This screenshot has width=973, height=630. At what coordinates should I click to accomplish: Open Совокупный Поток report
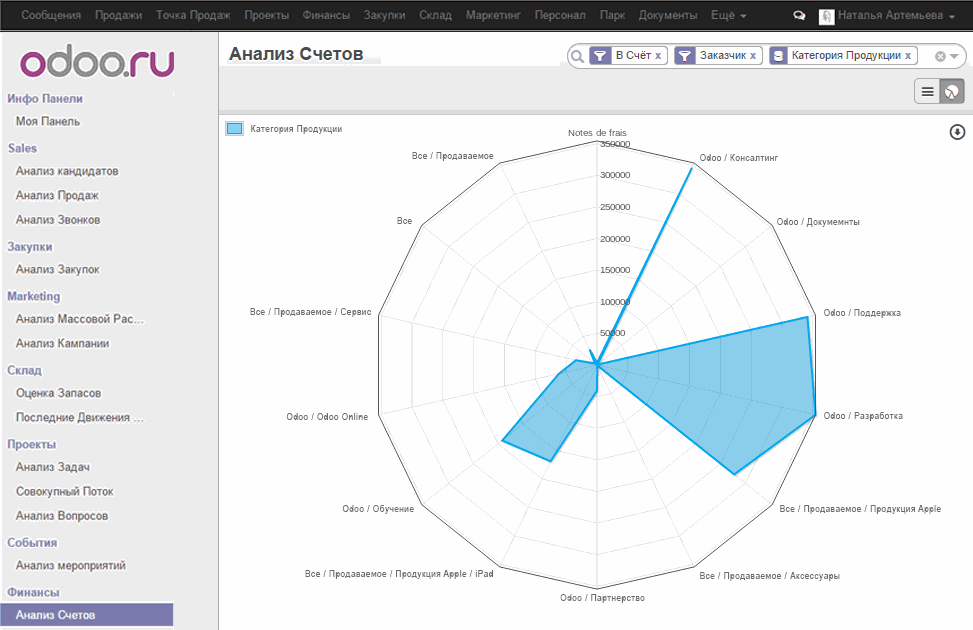(x=65, y=492)
